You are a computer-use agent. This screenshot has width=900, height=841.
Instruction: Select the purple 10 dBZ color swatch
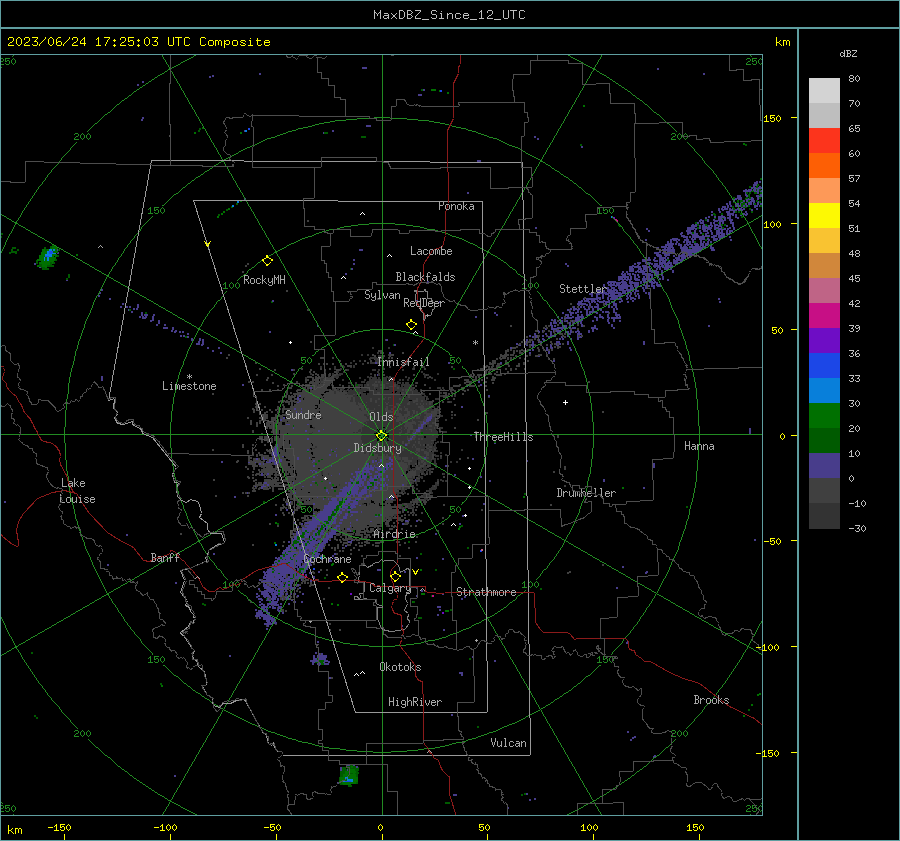824,466
